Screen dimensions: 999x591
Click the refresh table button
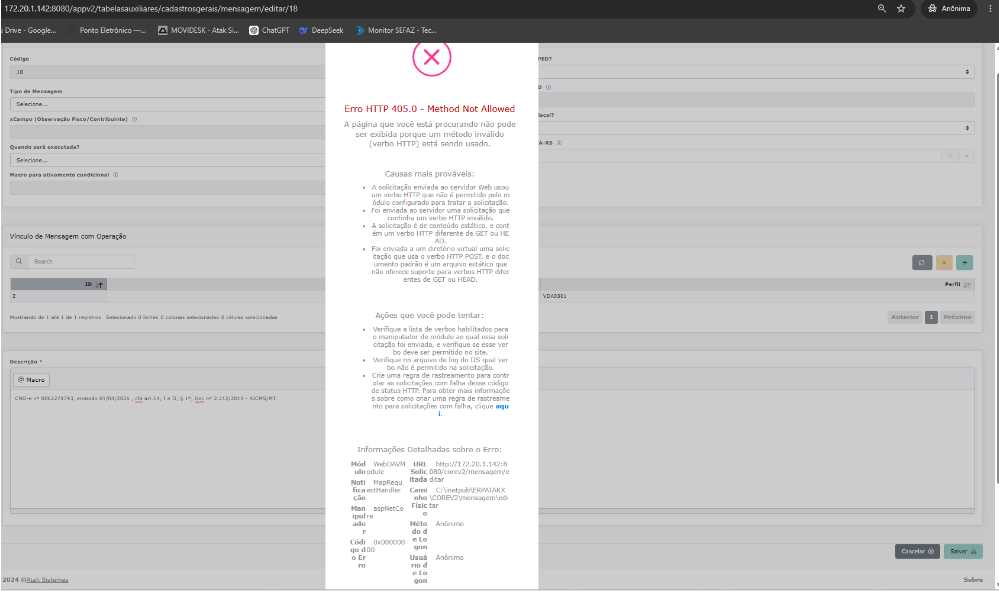point(922,262)
